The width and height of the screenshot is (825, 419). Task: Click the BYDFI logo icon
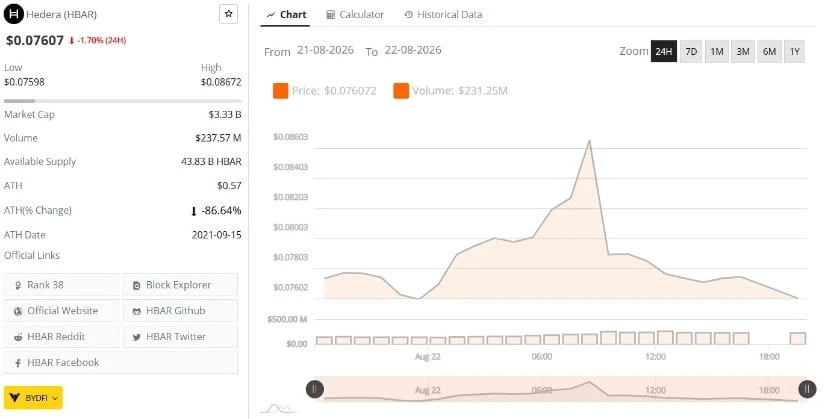click(15, 398)
